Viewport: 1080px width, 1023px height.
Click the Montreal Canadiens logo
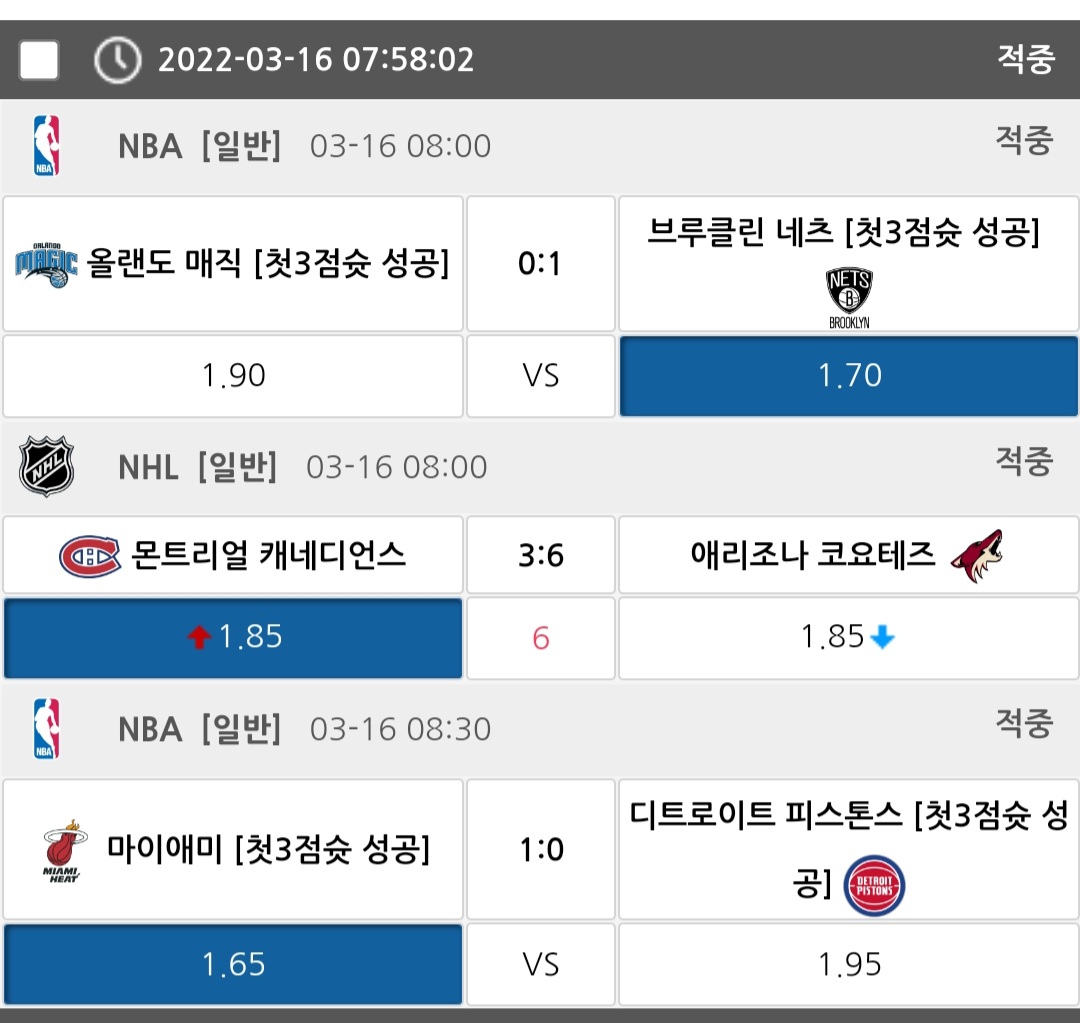[90, 556]
